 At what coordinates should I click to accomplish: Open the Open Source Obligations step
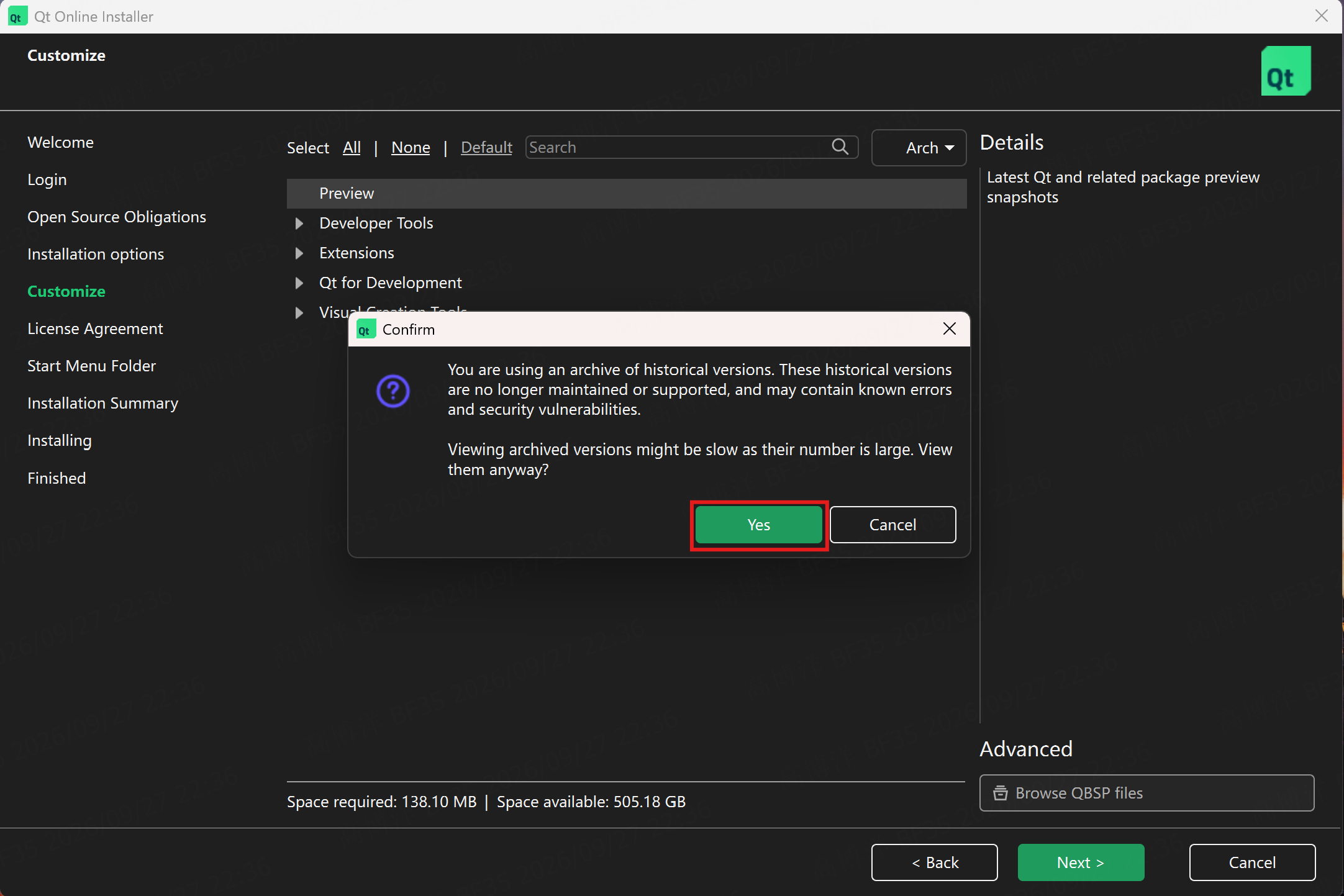coord(117,217)
